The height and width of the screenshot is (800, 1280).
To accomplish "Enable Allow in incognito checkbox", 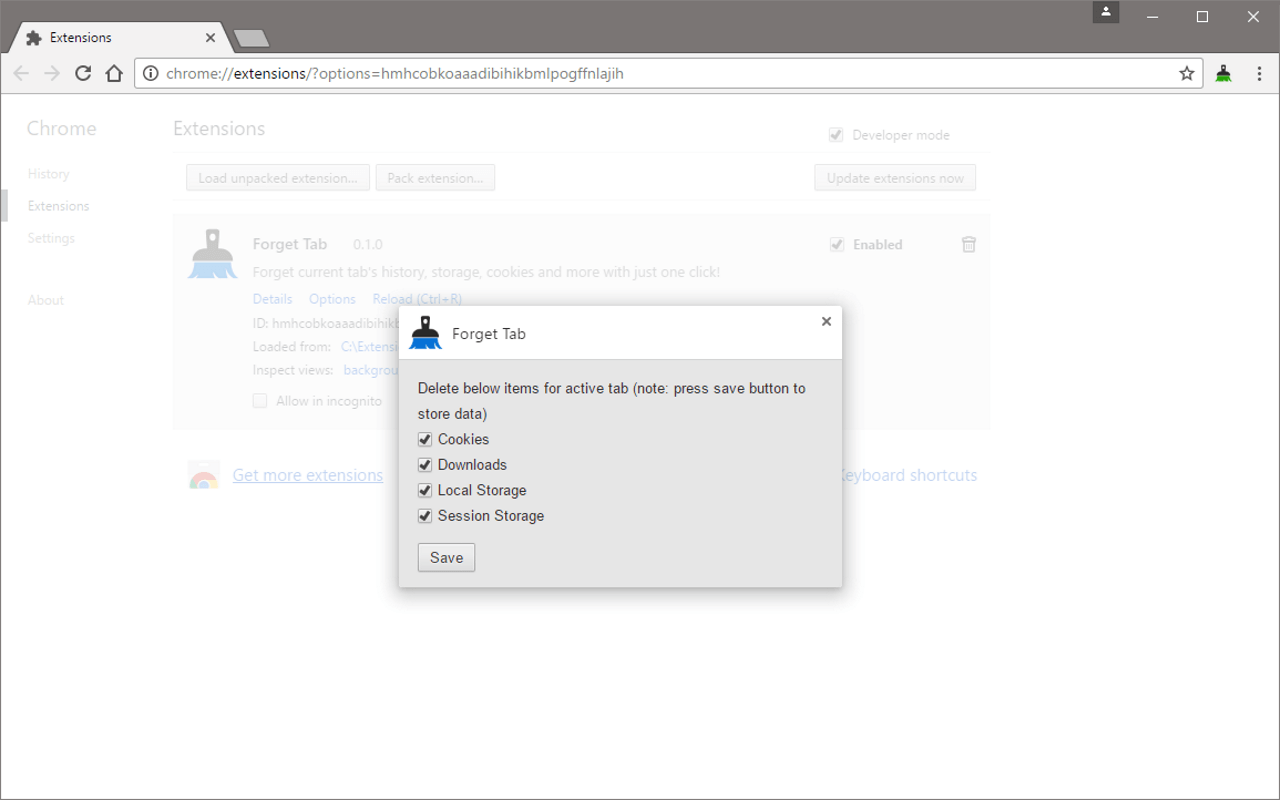I will pos(260,401).
